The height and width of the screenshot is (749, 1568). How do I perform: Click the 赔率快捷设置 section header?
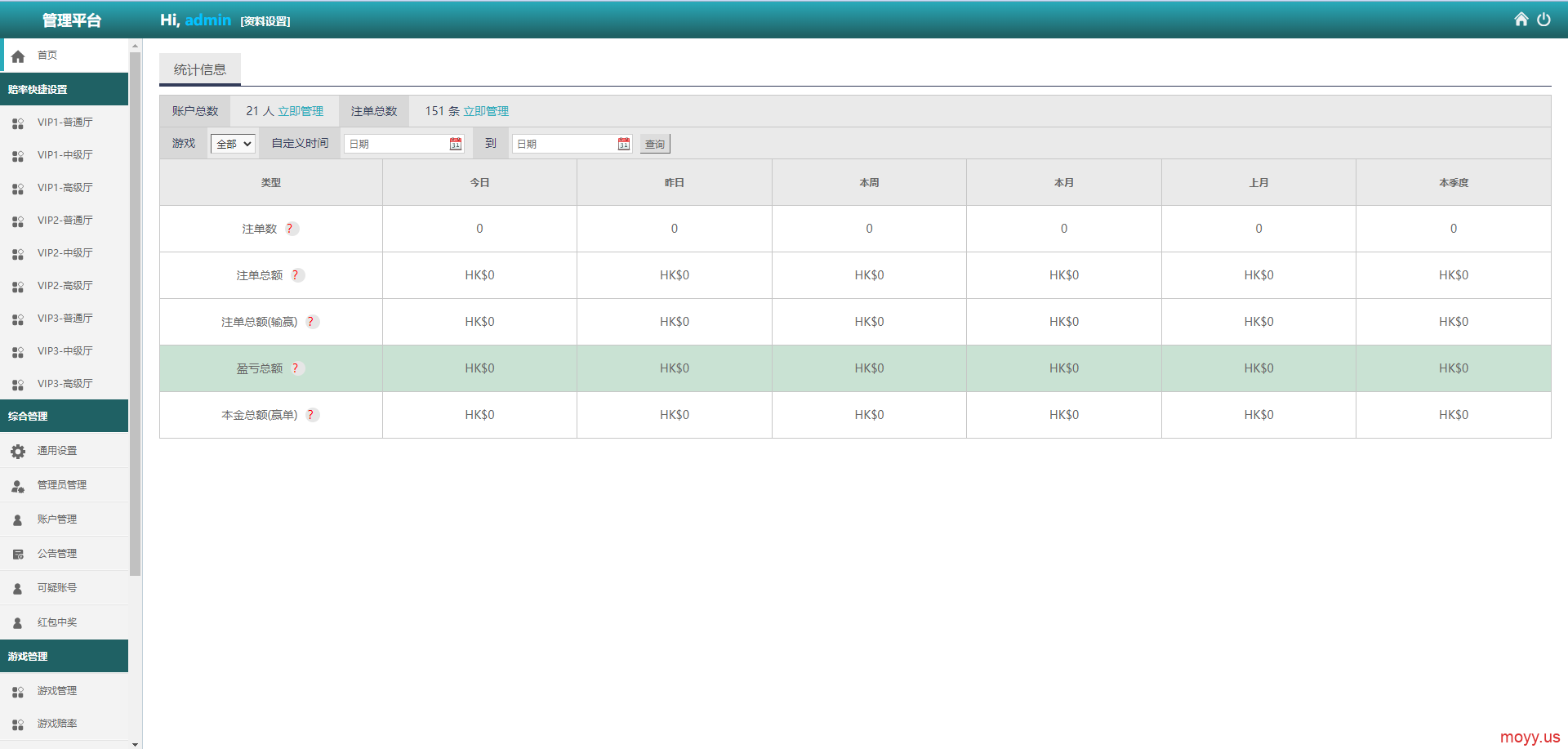coord(65,89)
